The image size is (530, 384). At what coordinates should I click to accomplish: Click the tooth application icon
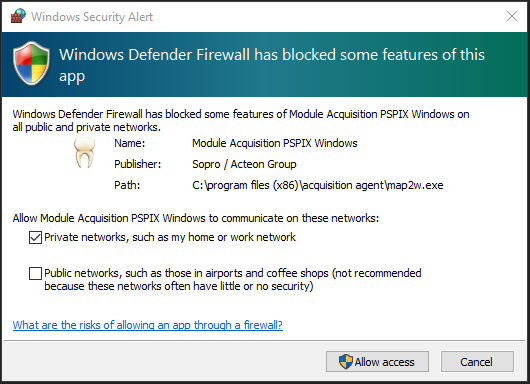84,153
